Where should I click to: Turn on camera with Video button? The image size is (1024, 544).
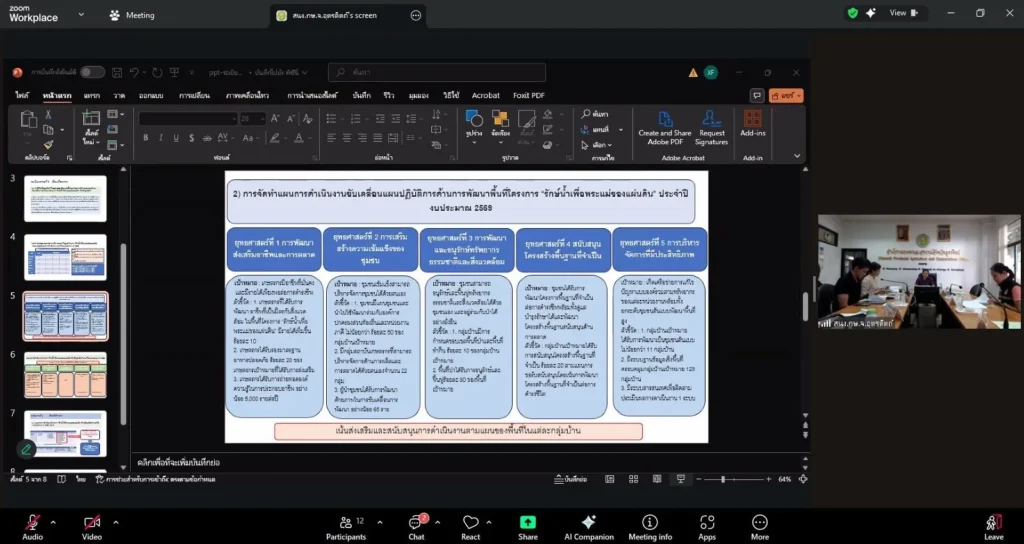click(x=92, y=523)
